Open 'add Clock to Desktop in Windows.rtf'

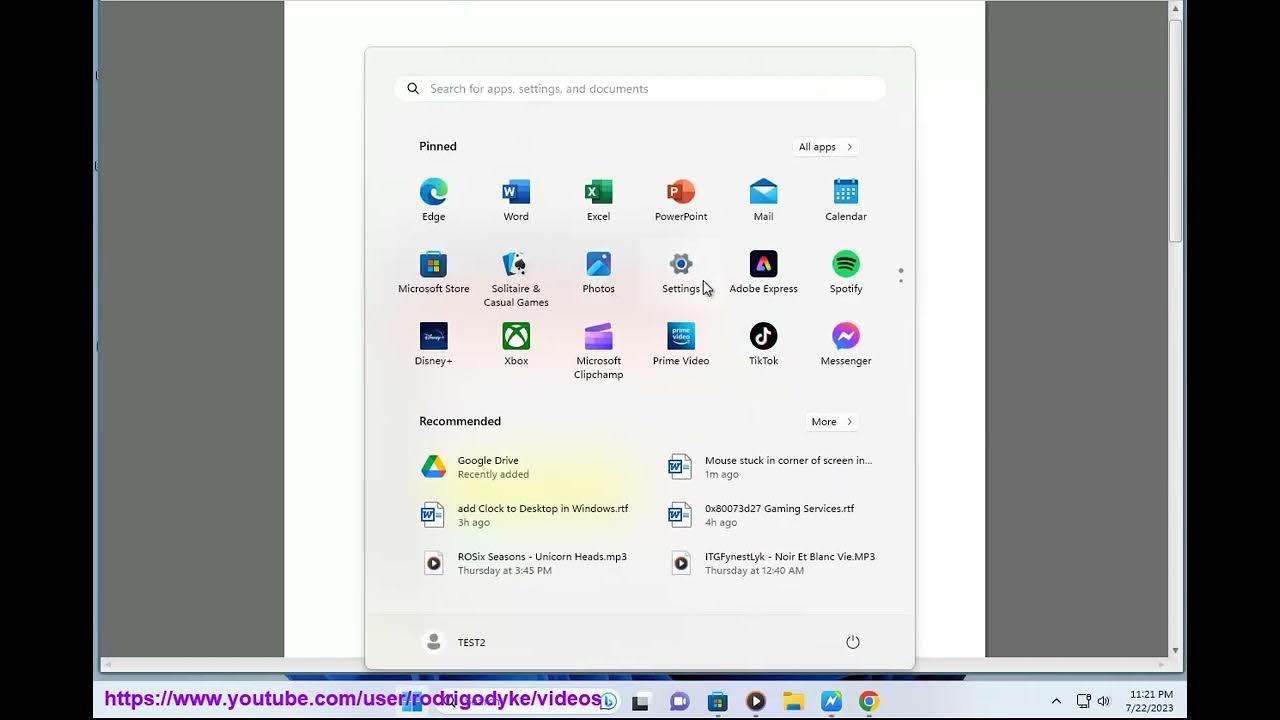[524, 515]
